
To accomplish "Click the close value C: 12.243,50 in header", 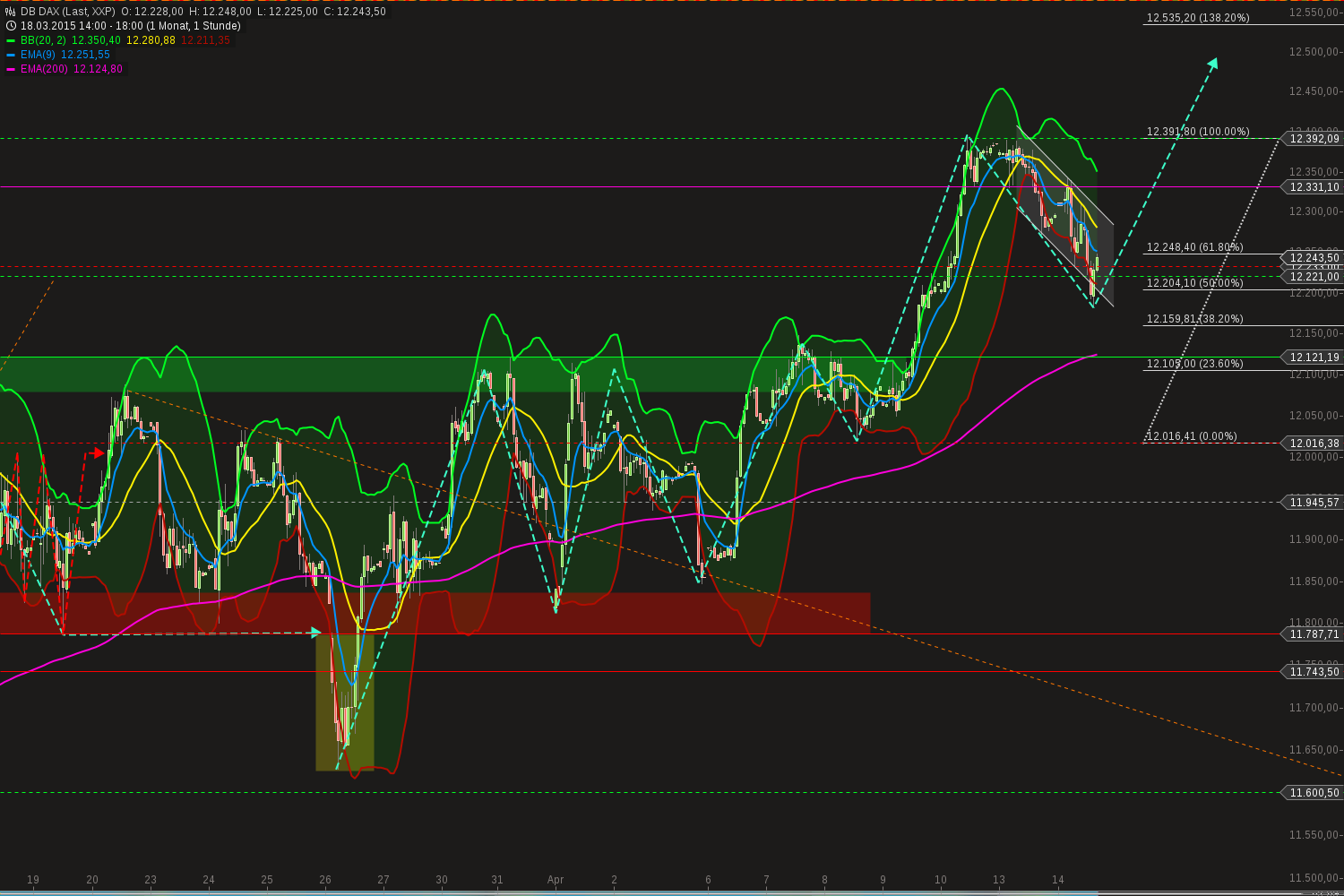I will point(354,12).
